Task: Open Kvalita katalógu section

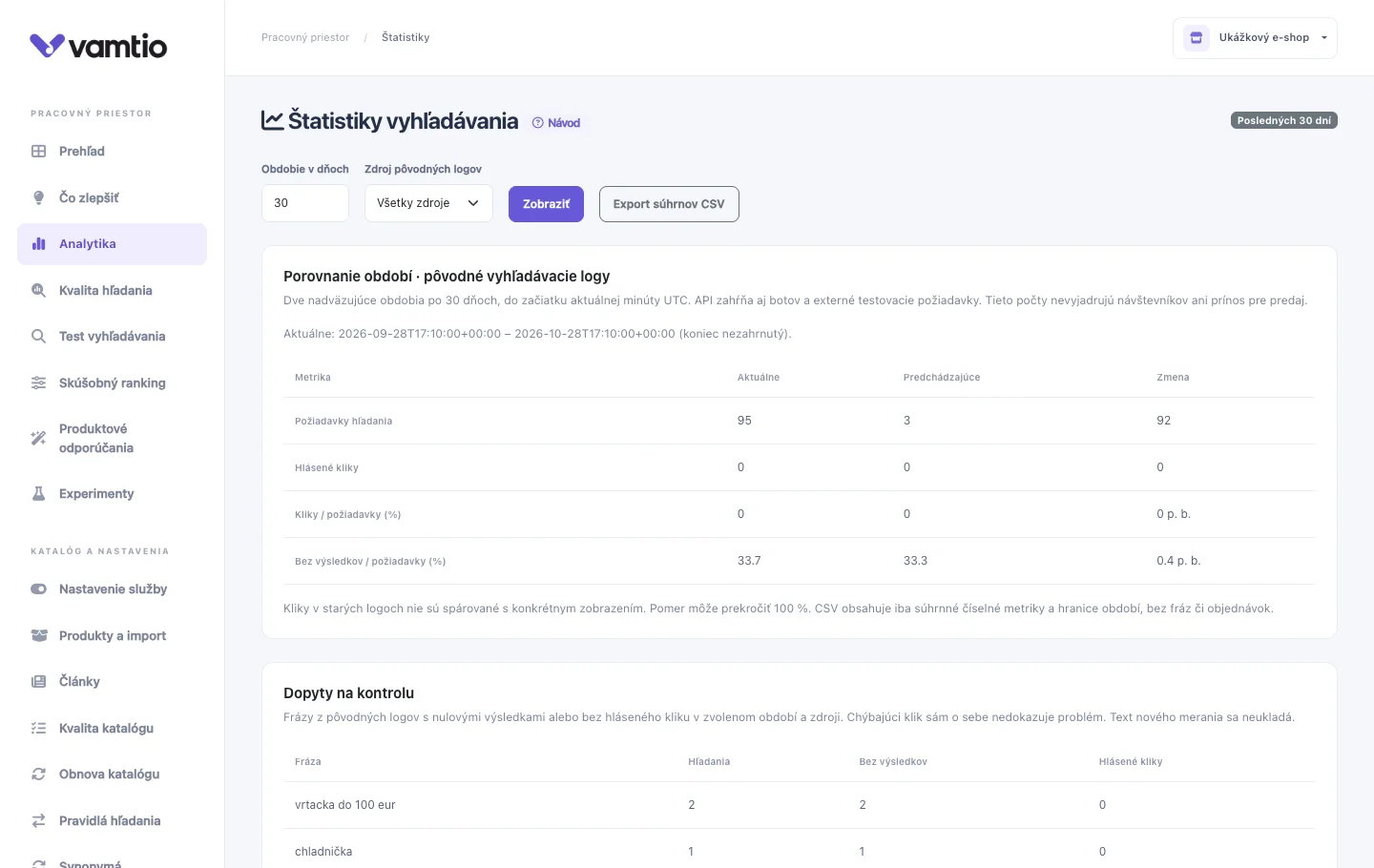Action: coord(112,728)
